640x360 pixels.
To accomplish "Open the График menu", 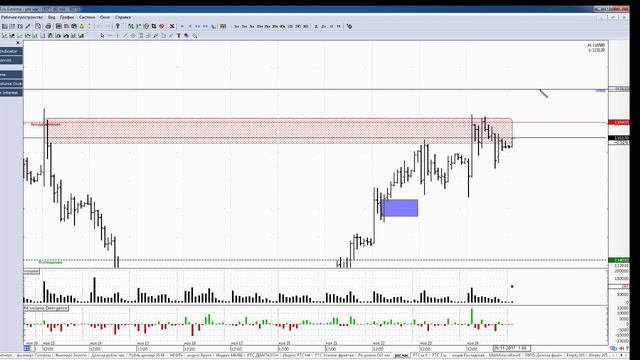I will point(67,17).
